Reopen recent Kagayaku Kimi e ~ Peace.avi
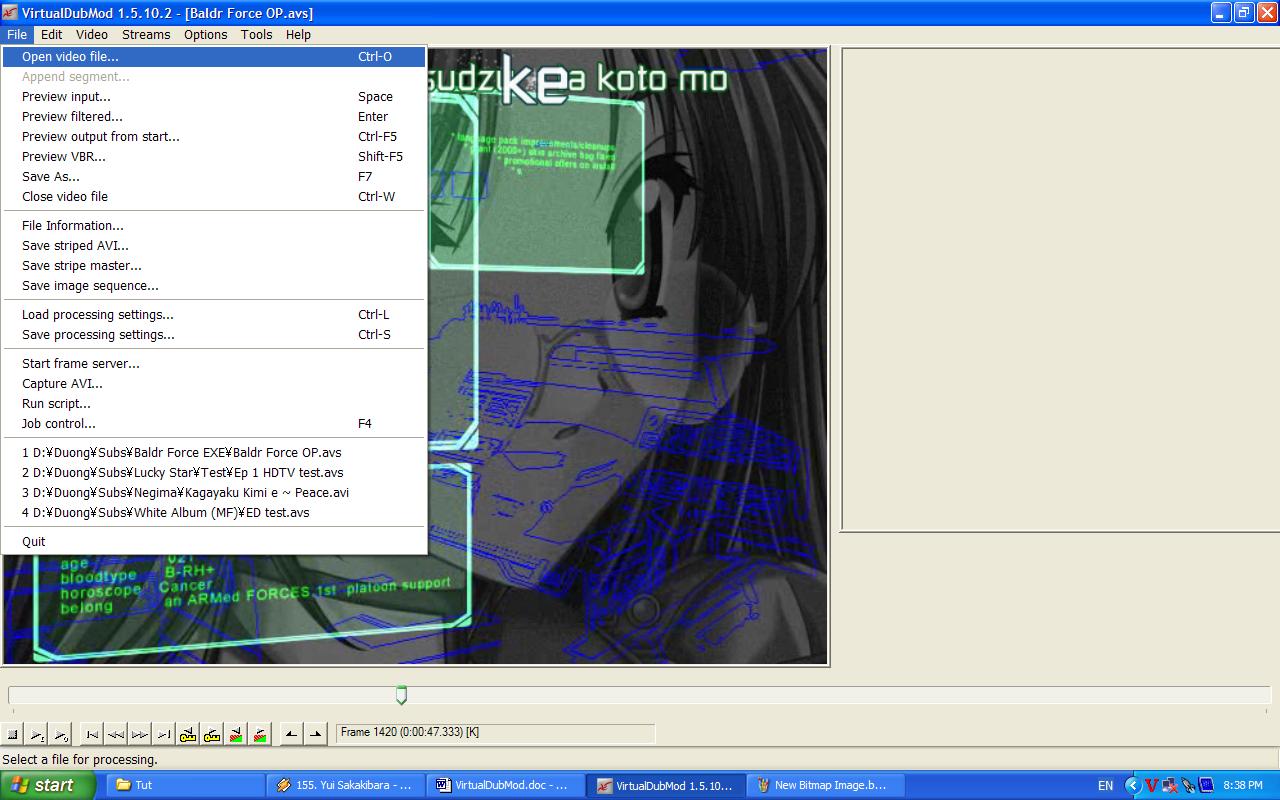 pyautogui.click(x=214, y=493)
